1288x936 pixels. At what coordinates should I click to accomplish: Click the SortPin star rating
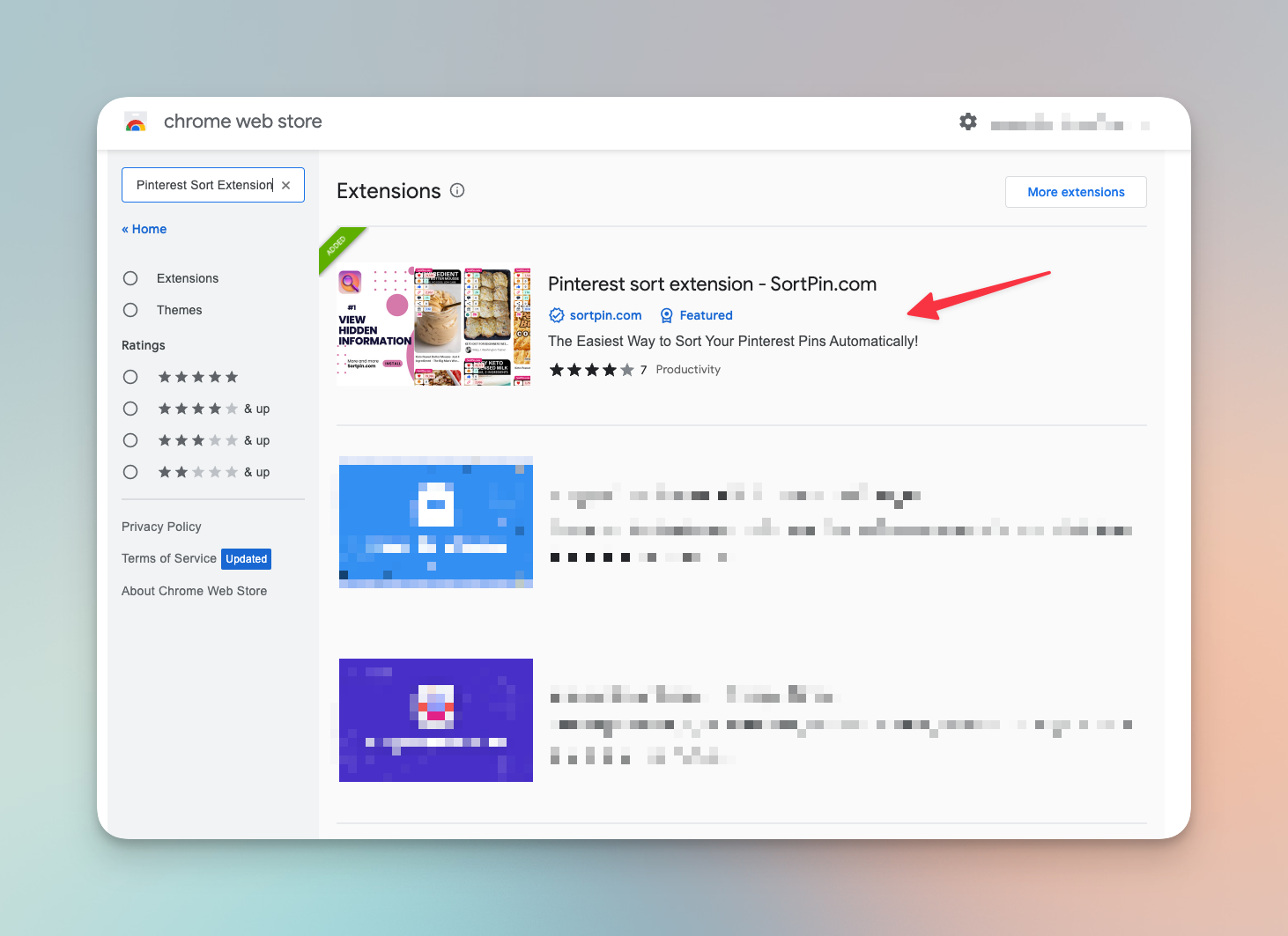click(591, 370)
